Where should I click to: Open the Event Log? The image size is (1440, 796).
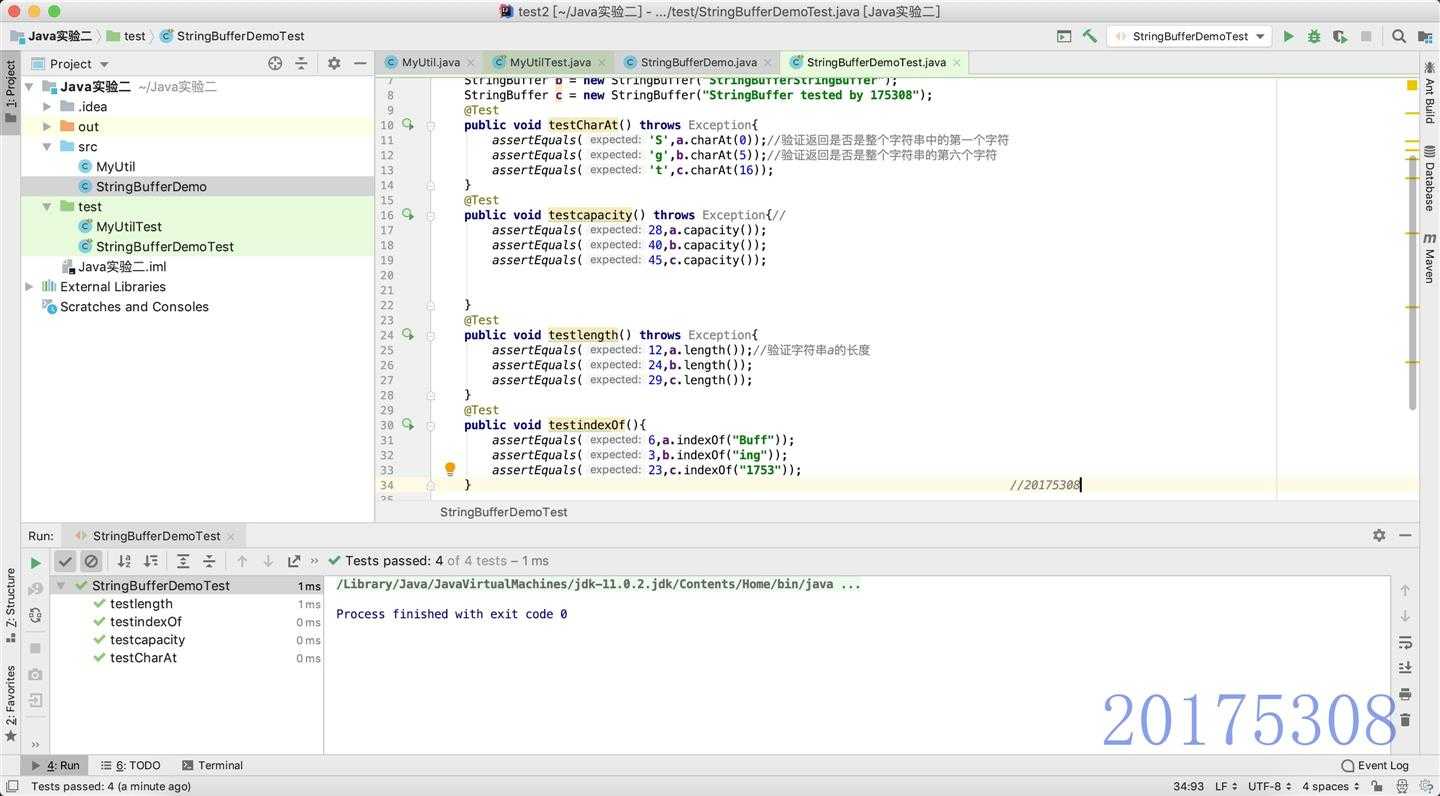click(x=1375, y=765)
